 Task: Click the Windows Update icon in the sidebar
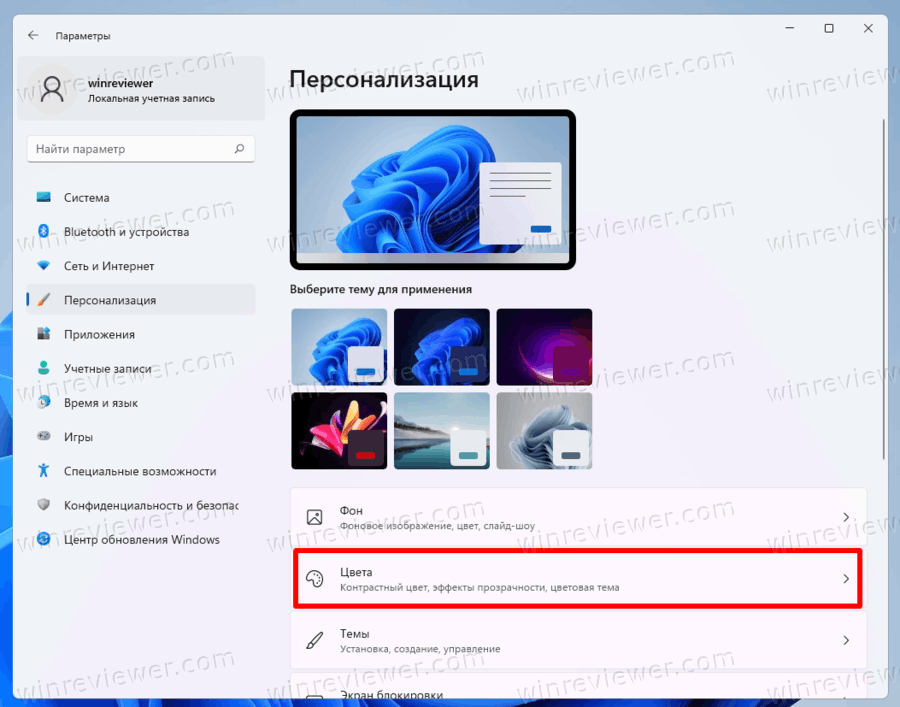pos(44,539)
